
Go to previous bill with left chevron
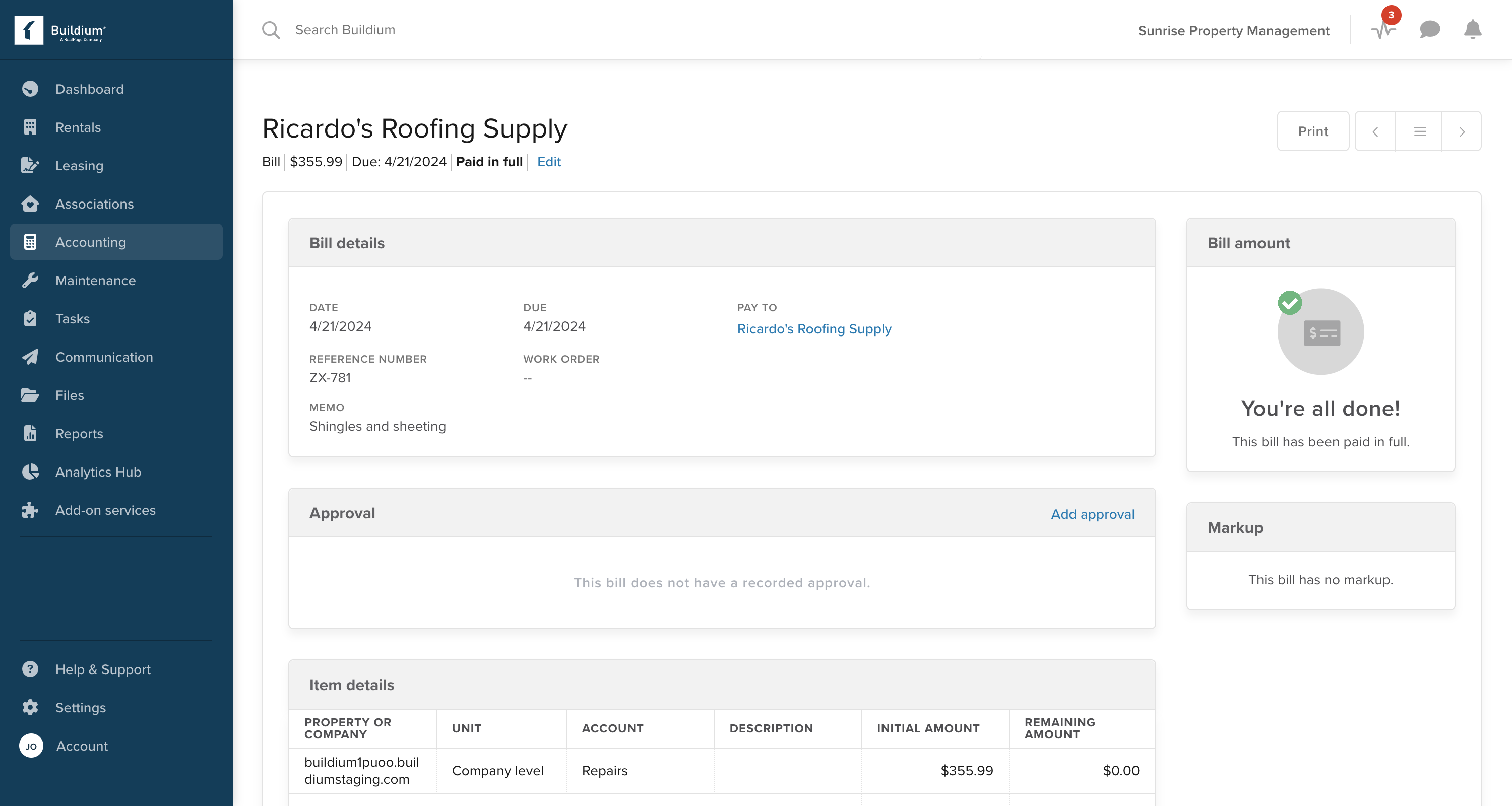(1375, 131)
